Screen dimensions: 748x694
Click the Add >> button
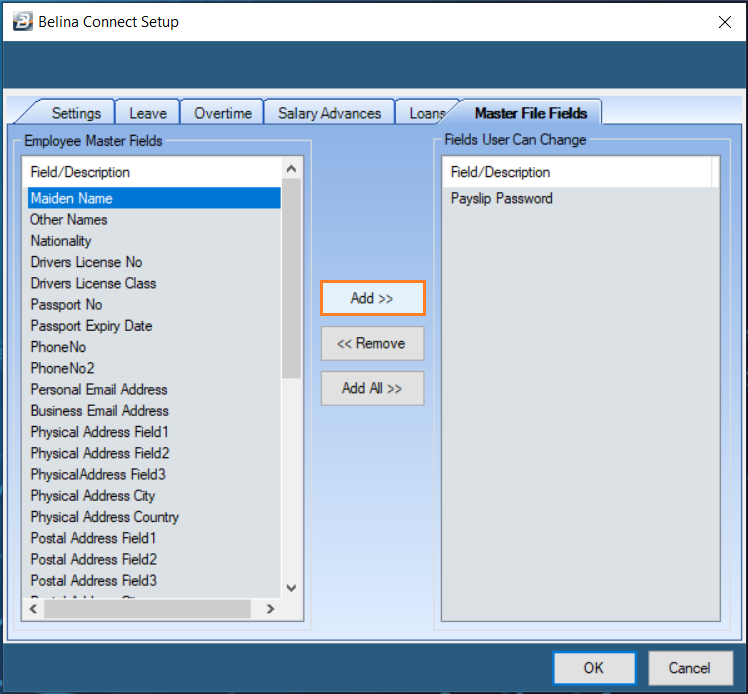[372, 298]
